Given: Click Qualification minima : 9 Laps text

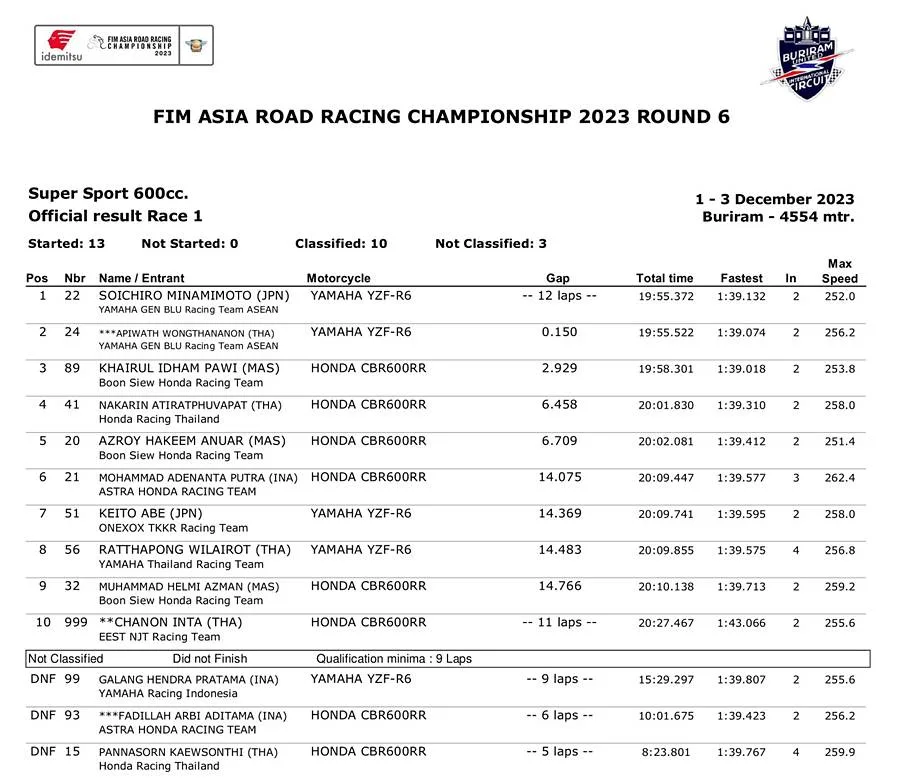Looking at the screenshot, I should [393, 659].
